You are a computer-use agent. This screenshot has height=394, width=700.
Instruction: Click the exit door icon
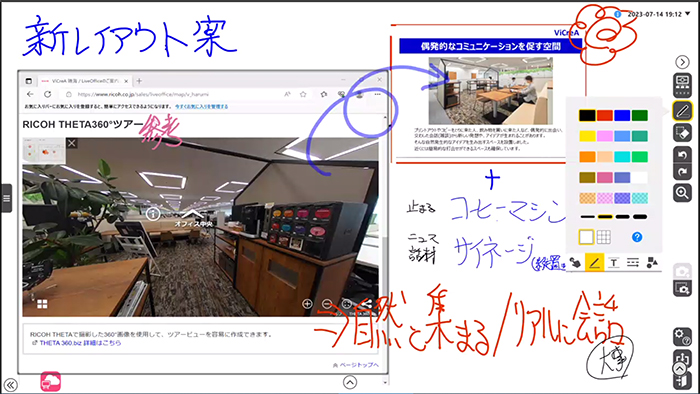point(682,381)
